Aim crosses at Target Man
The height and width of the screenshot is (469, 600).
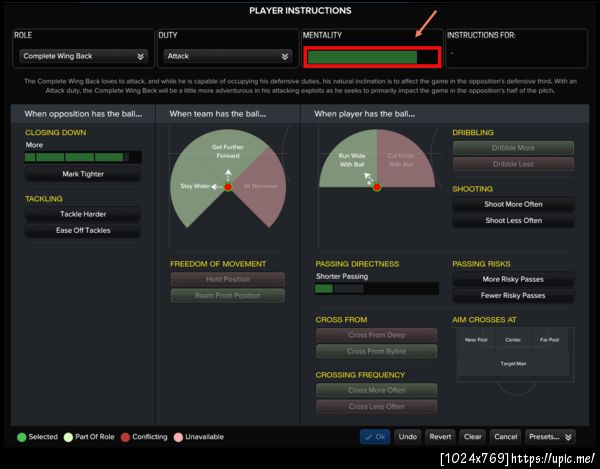(x=513, y=363)
